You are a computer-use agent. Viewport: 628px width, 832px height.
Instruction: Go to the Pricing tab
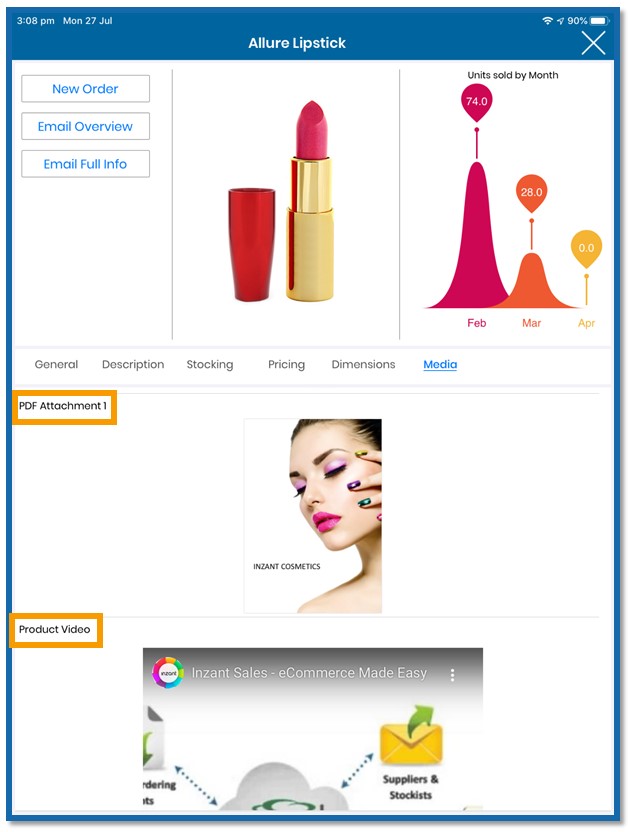coord(286,365)
